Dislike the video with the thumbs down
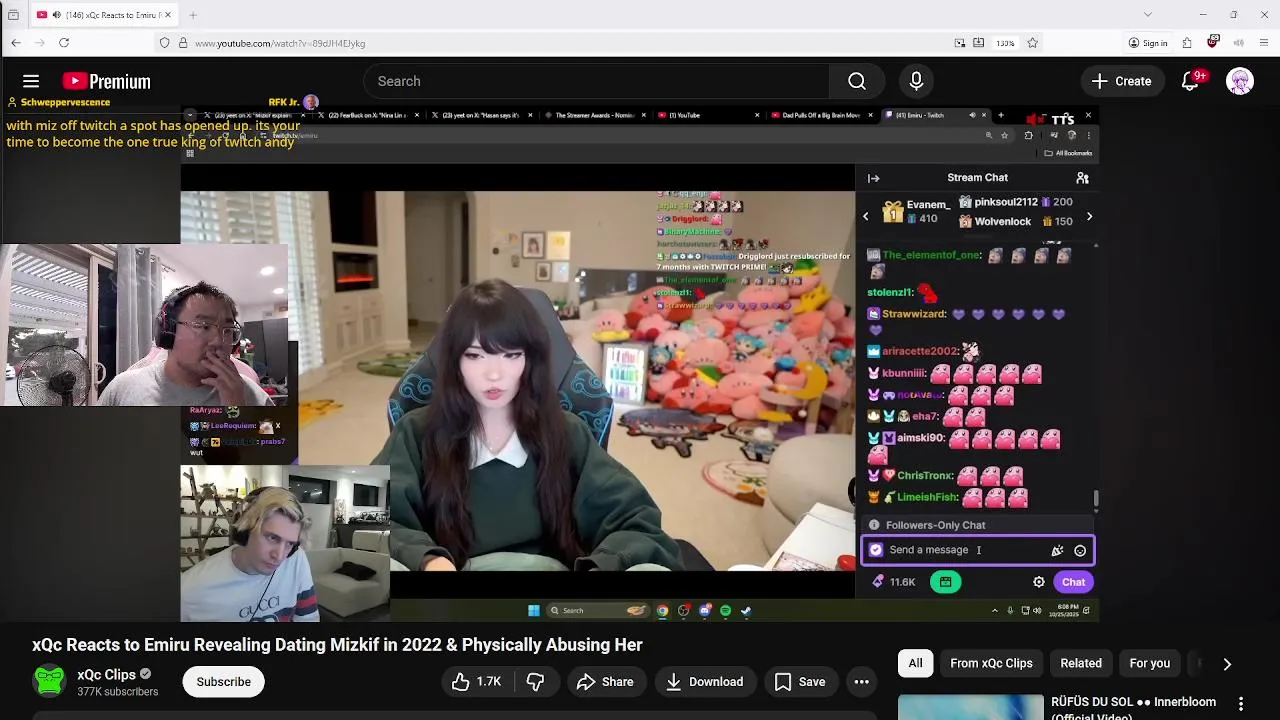 pos(536,682)
